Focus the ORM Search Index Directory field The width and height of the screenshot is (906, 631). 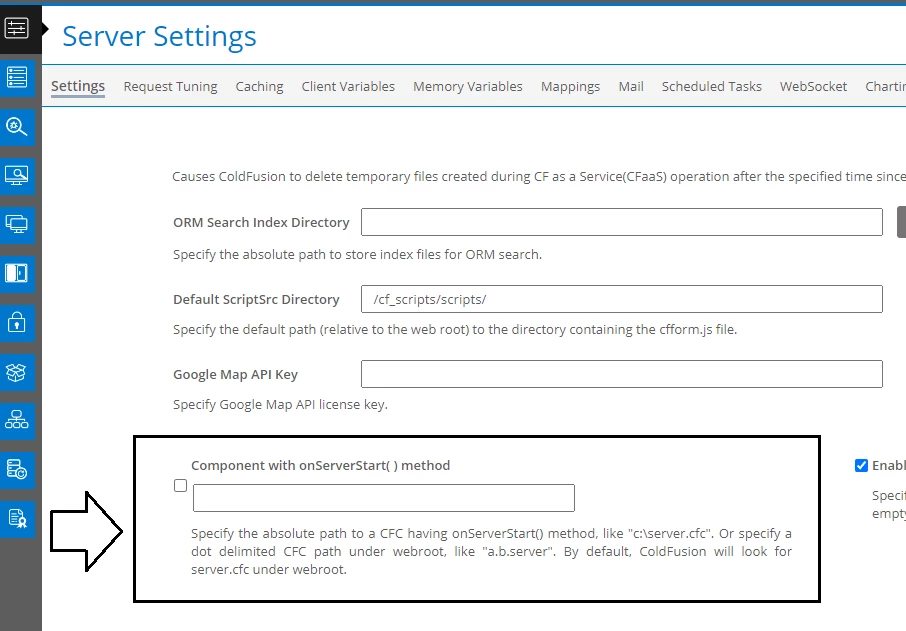pyautogui.click(x=622, y=222)
